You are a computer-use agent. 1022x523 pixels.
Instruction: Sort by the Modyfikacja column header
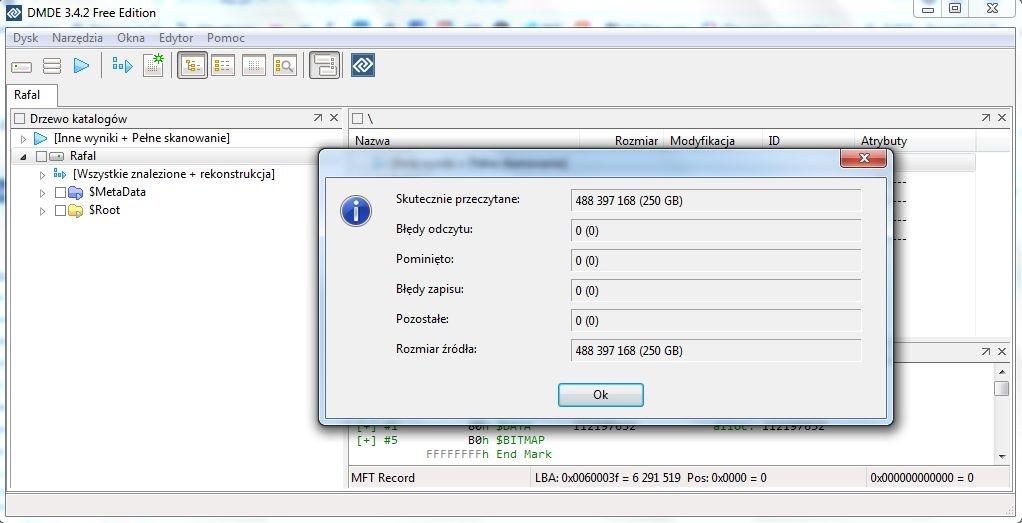714,141
